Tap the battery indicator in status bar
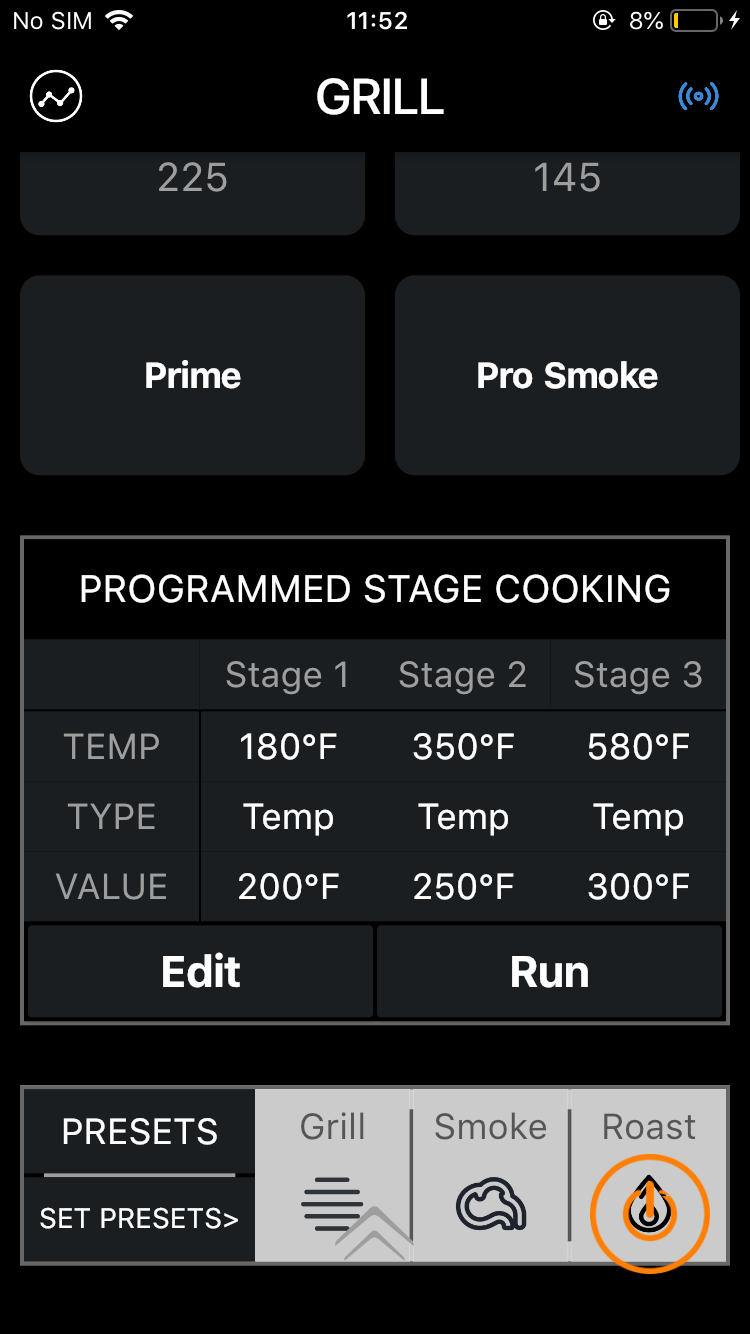 point(696,21)
